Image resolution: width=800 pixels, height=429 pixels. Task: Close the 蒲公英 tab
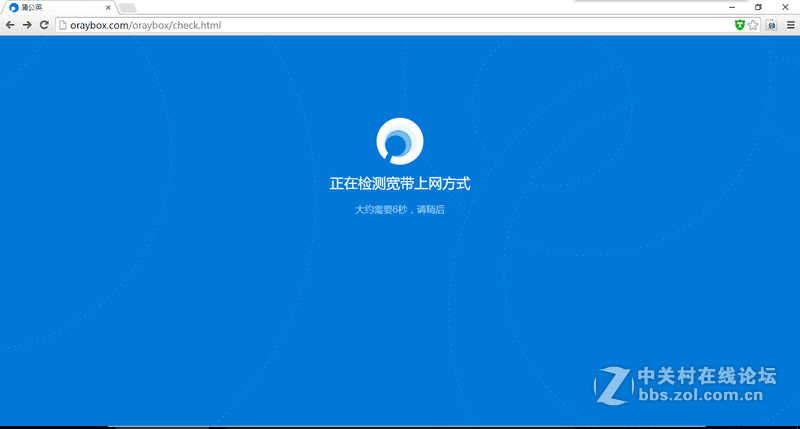108,8
